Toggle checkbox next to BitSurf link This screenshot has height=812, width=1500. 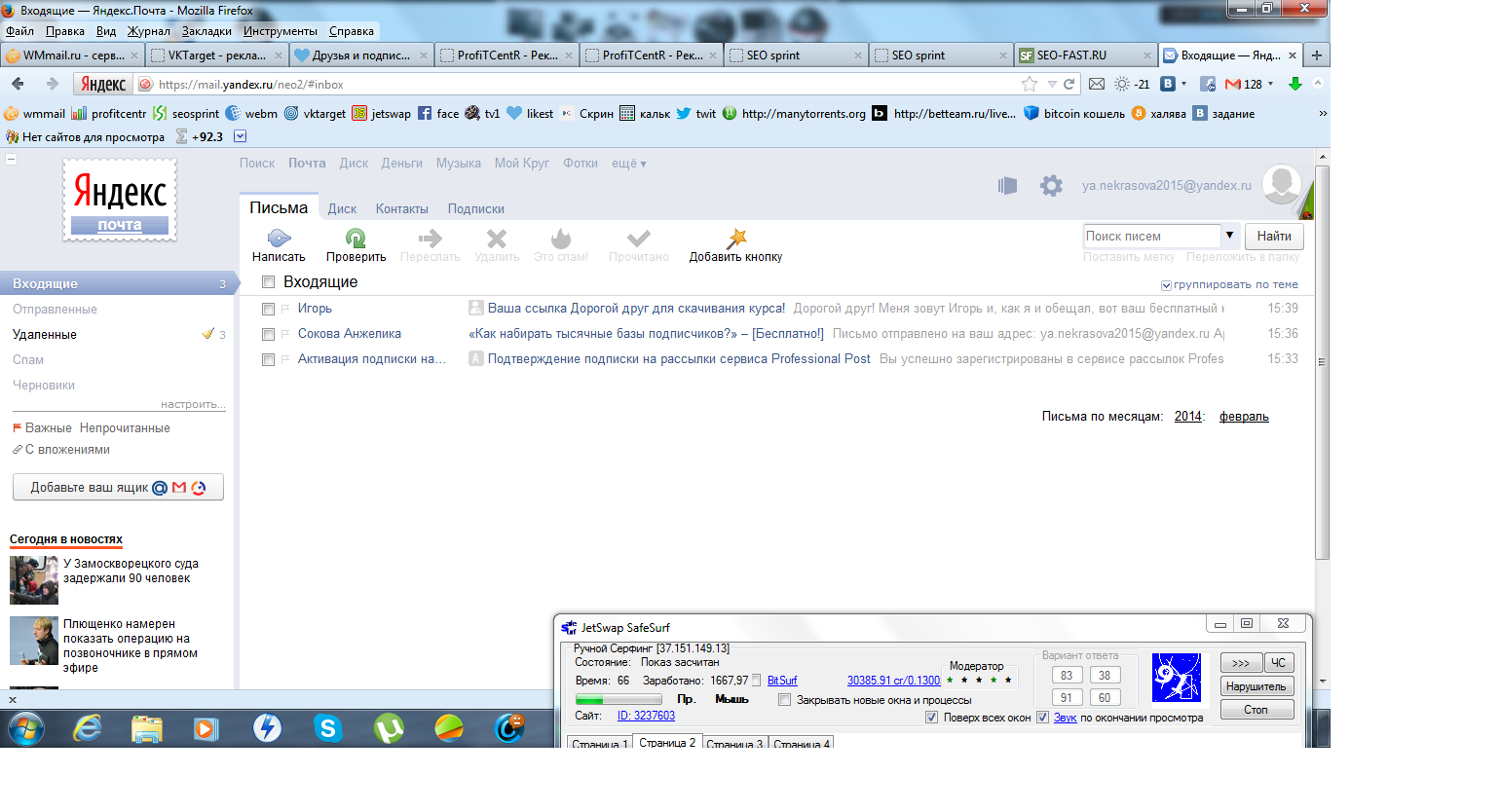tap(757, 681)
